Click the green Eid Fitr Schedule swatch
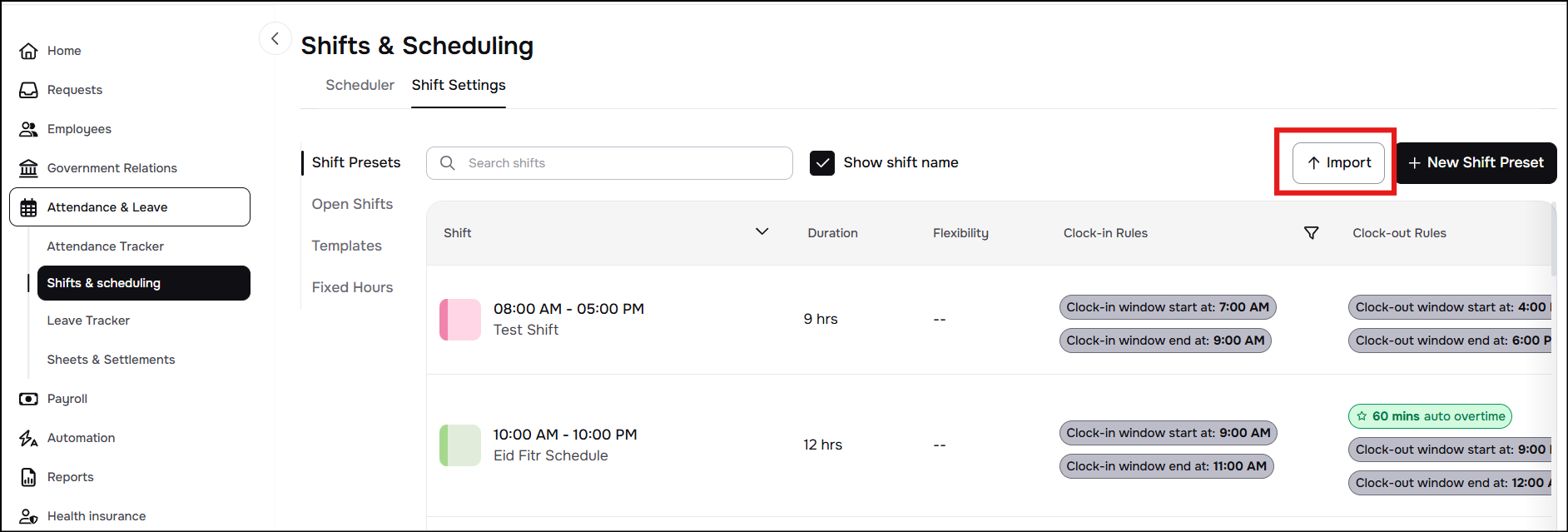This screenshot has height=532, width=1568. pos(460,445)
